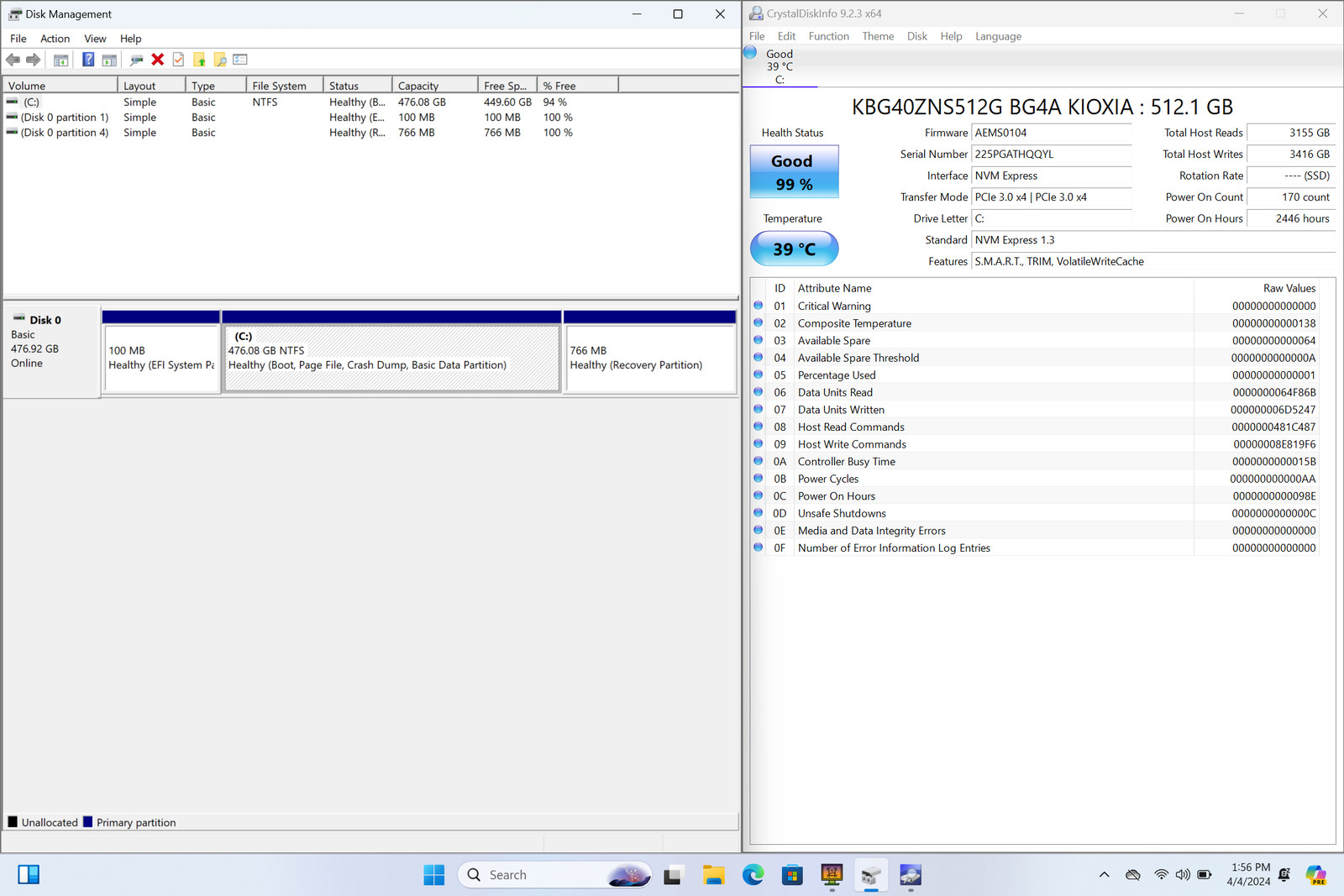Screen dimensions: 1344x896
Task: Open Microsoft Edge from the taskbar
Action: pos(753,875)
